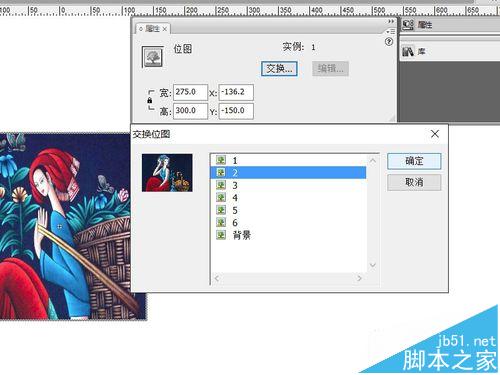Click the 宽 width input field
500x375 pixels.
click(x=190, y=92)
